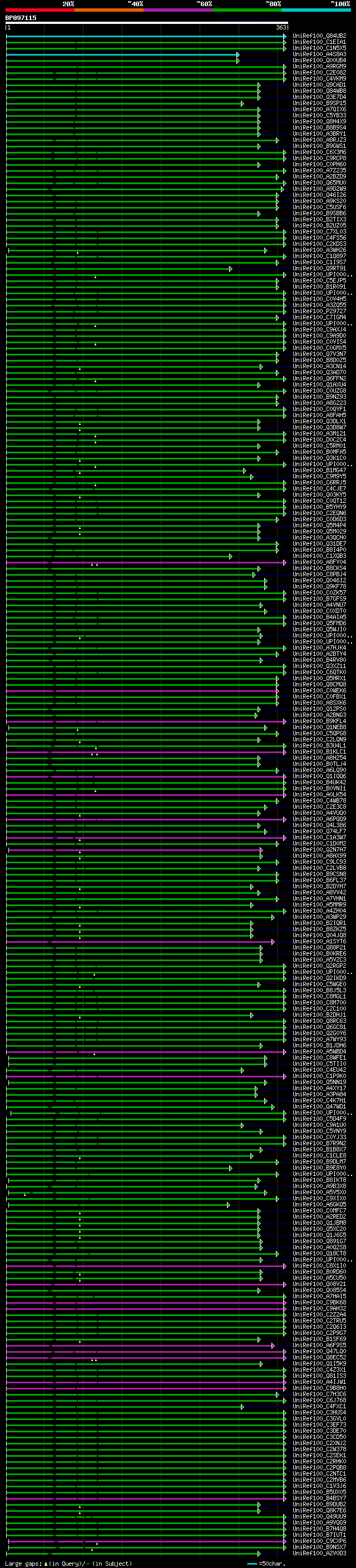Select the UniRef100_Q1NEB8 label
This screenshot has width=356, height=1568.
pos(319,727)
